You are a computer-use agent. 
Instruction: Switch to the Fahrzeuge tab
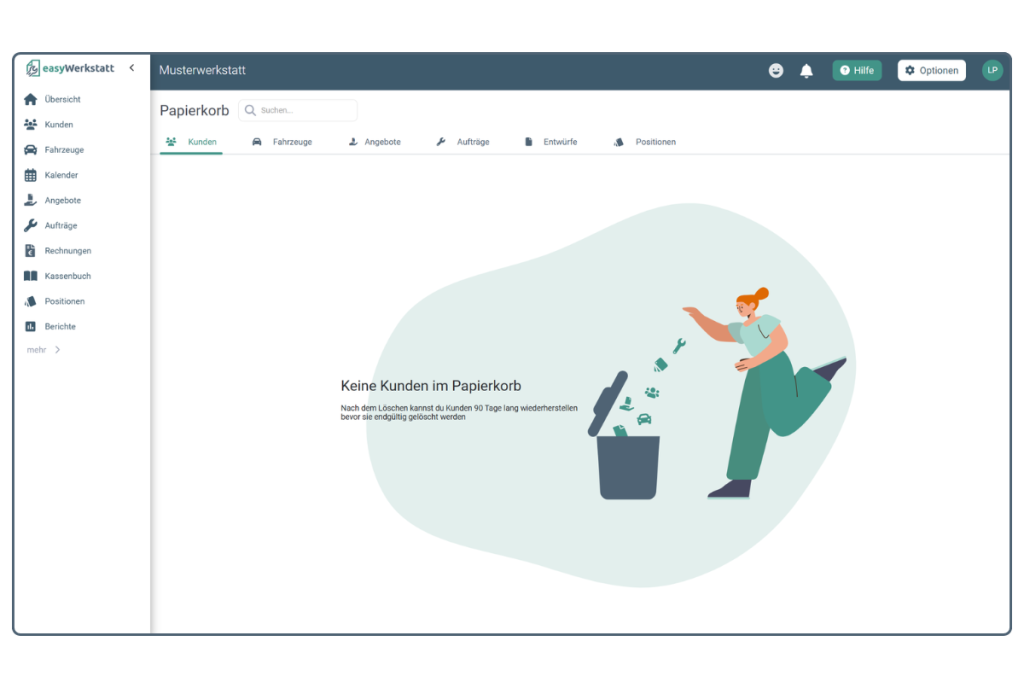click(283, 142)
